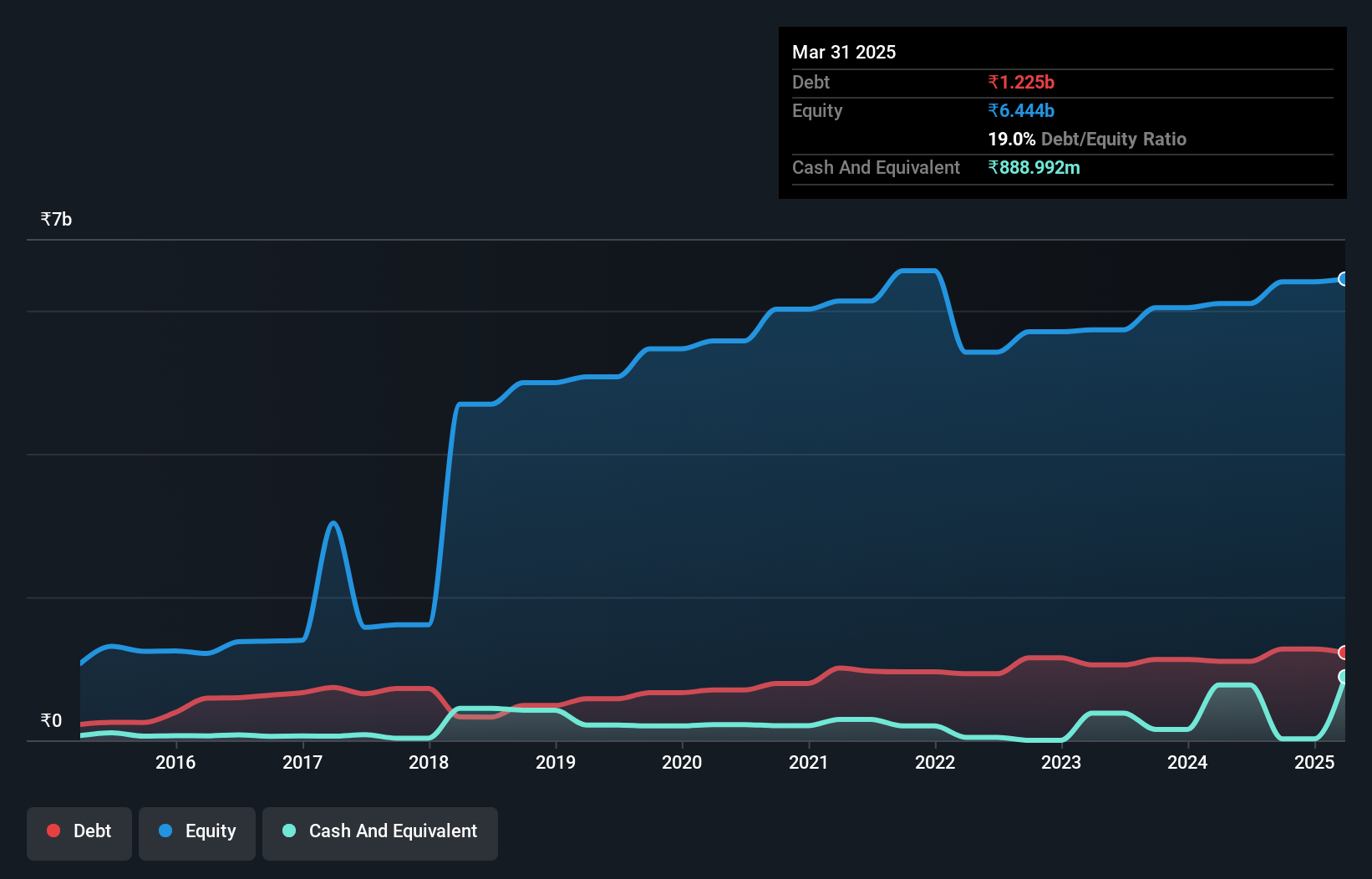The image size is (1372, 879).
Task: Click the ₹0 y-axis label
Action: (51, 720)
